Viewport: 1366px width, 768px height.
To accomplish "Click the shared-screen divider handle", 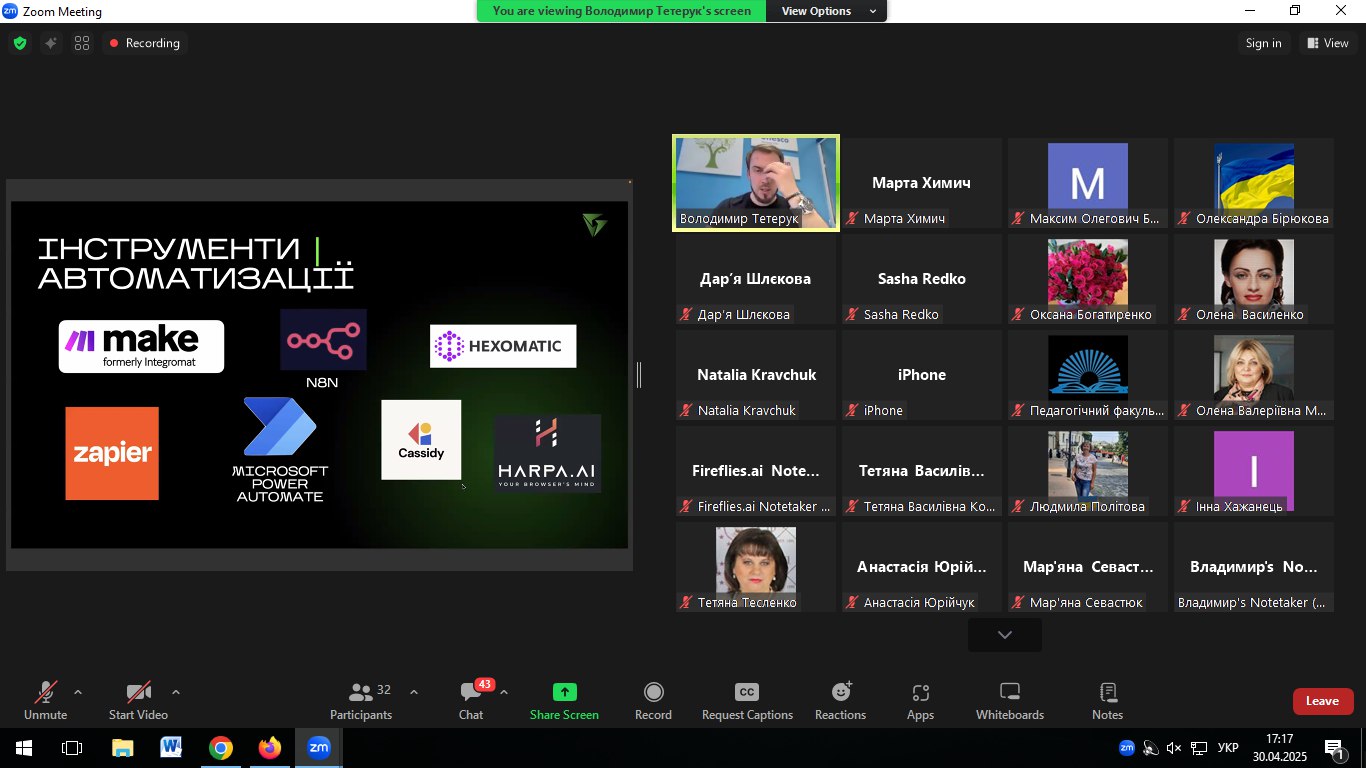I will (639, 375).
